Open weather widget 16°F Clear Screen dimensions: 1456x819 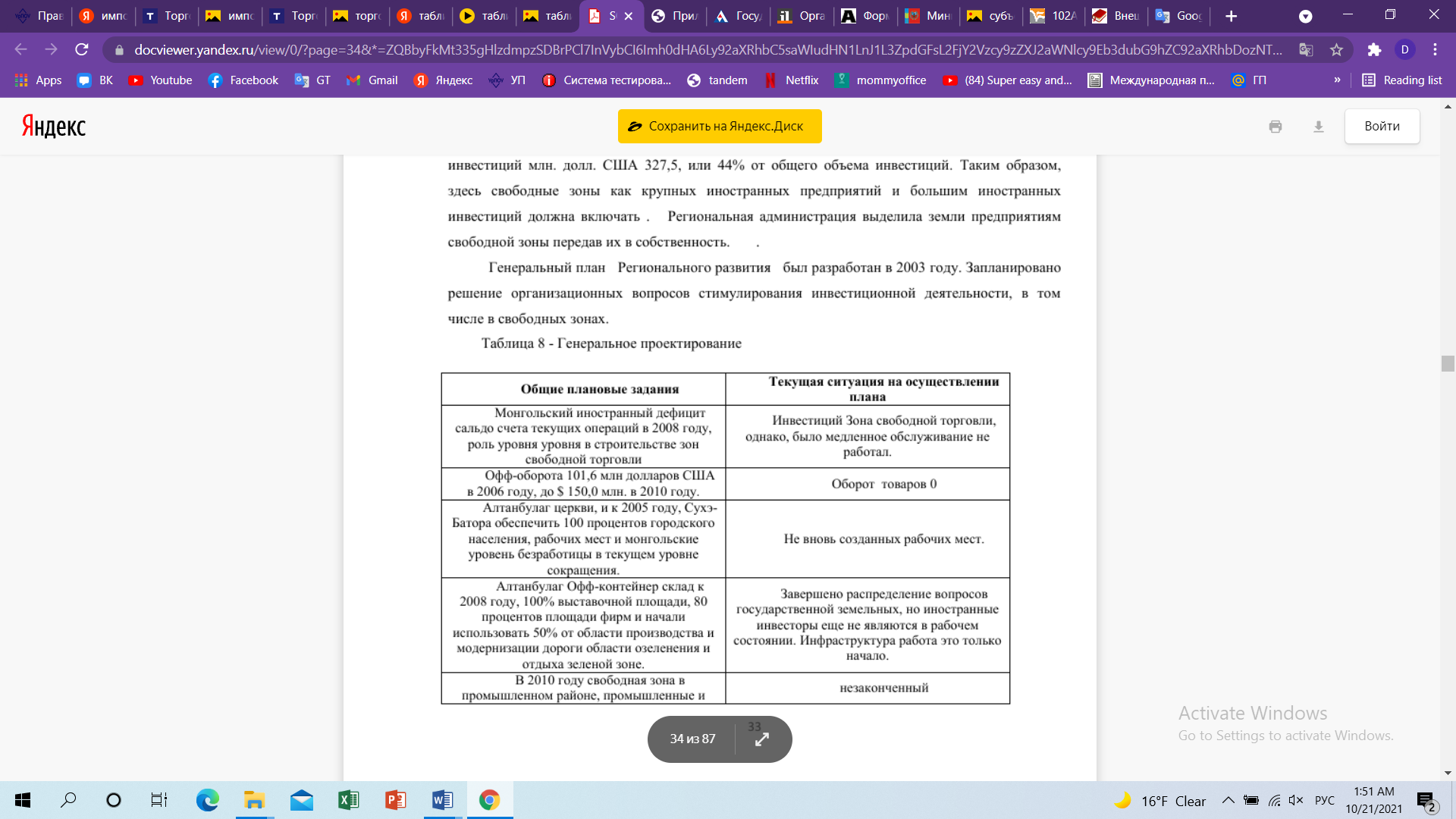point(1160,801)
